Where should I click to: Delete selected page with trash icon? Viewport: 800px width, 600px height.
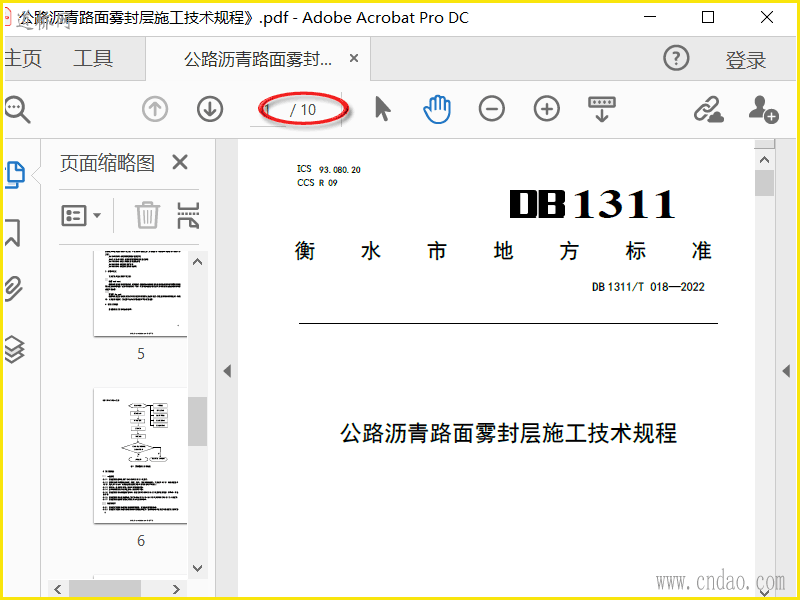pos(147,215)
